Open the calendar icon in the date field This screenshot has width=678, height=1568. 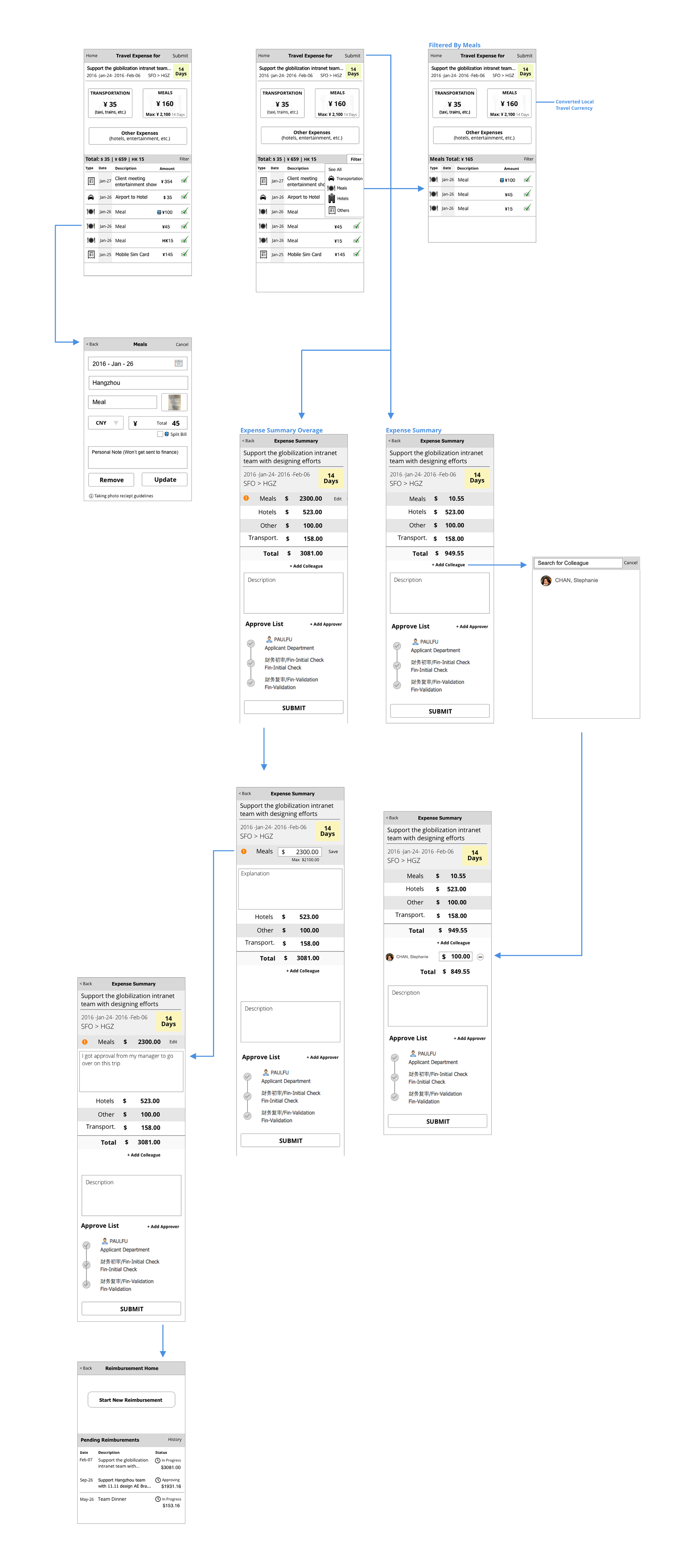(x=178, y=364)
